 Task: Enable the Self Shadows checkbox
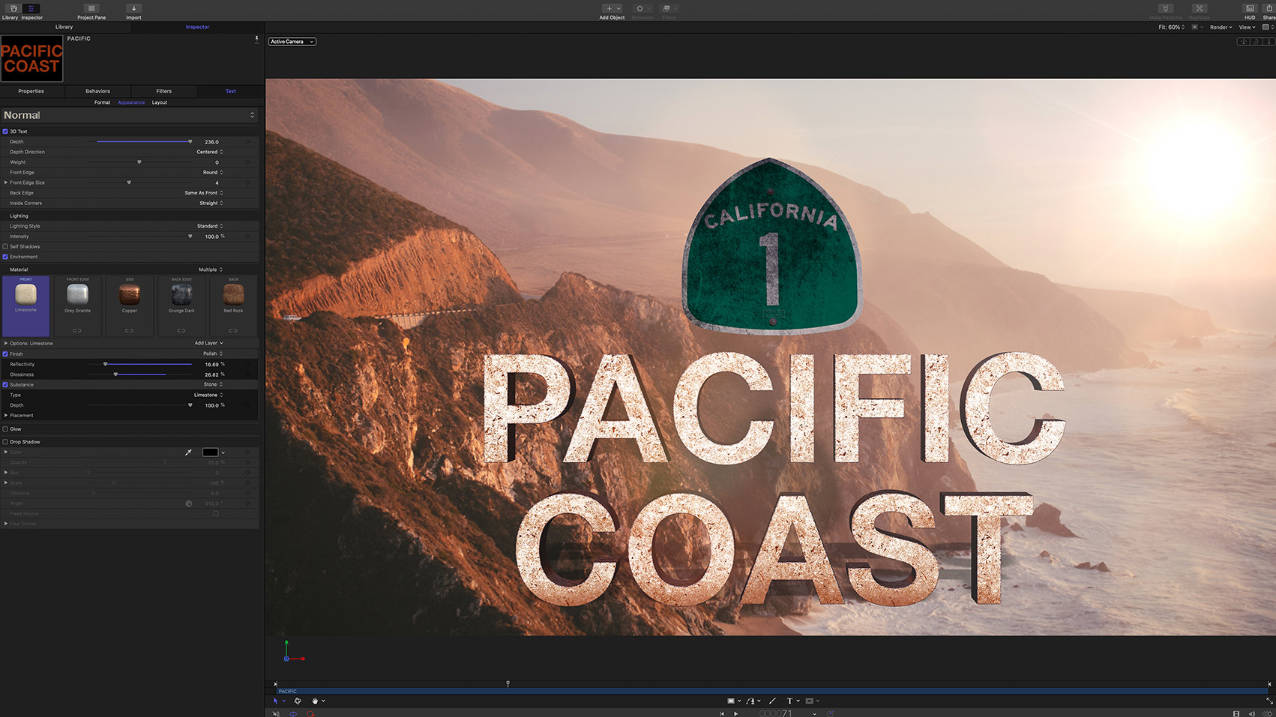click(x=5, y=246)
